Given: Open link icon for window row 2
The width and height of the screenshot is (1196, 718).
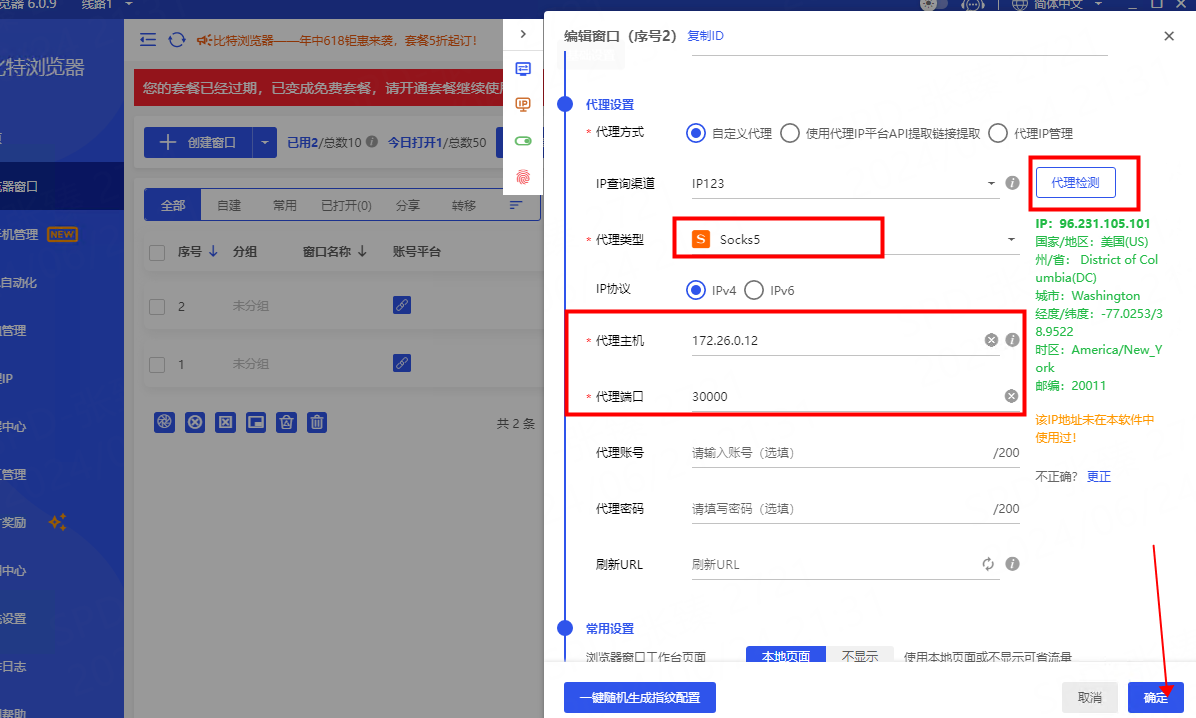Looking at the screenshot, I should pyautogui.click(x=402, y=306).
